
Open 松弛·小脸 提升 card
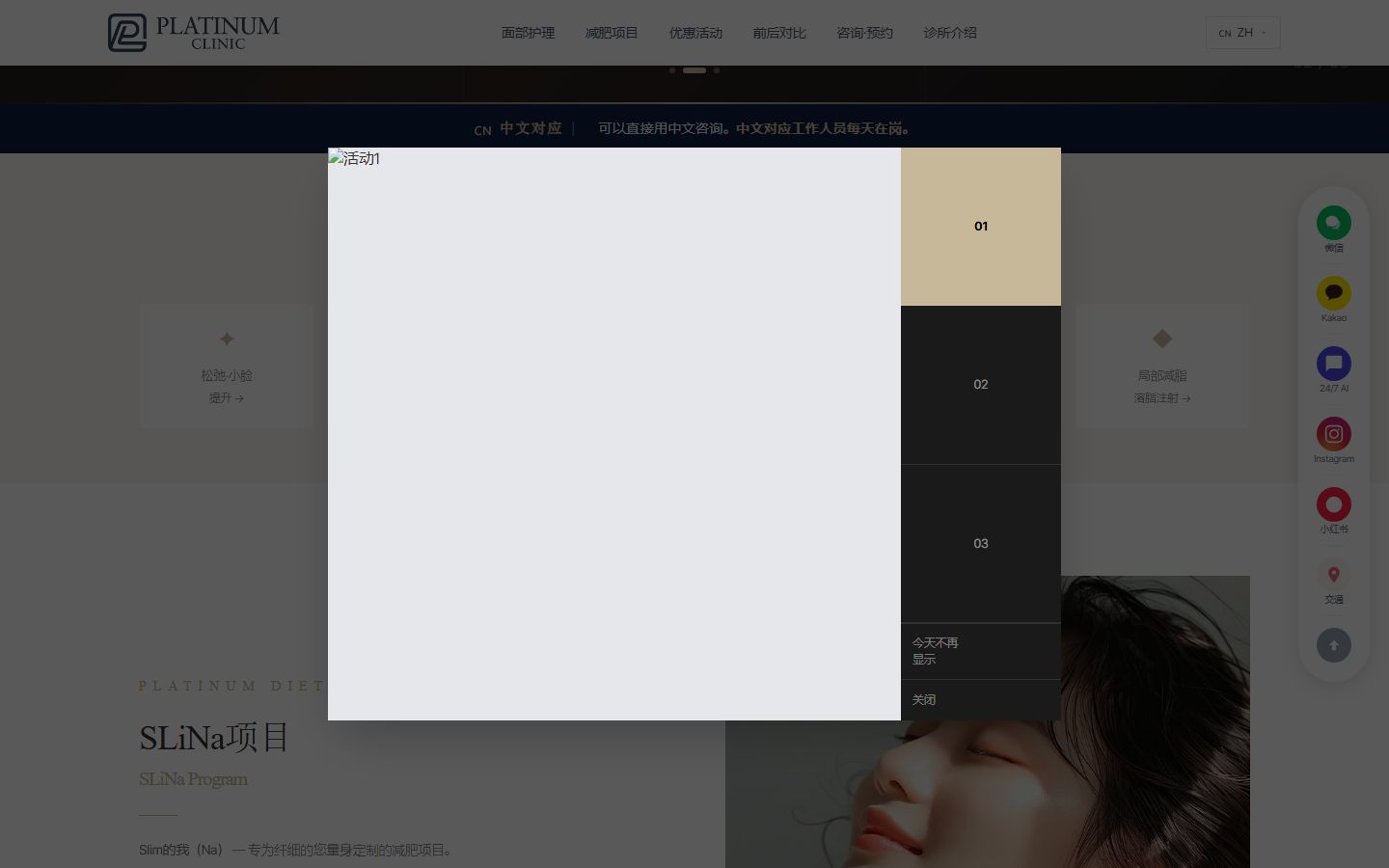pyautogui.click(x=227, y=366)
